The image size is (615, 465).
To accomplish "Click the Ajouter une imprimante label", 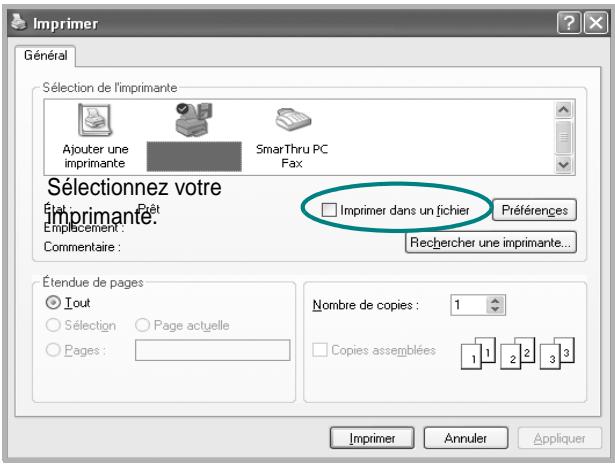I will [x=95, y=156].
